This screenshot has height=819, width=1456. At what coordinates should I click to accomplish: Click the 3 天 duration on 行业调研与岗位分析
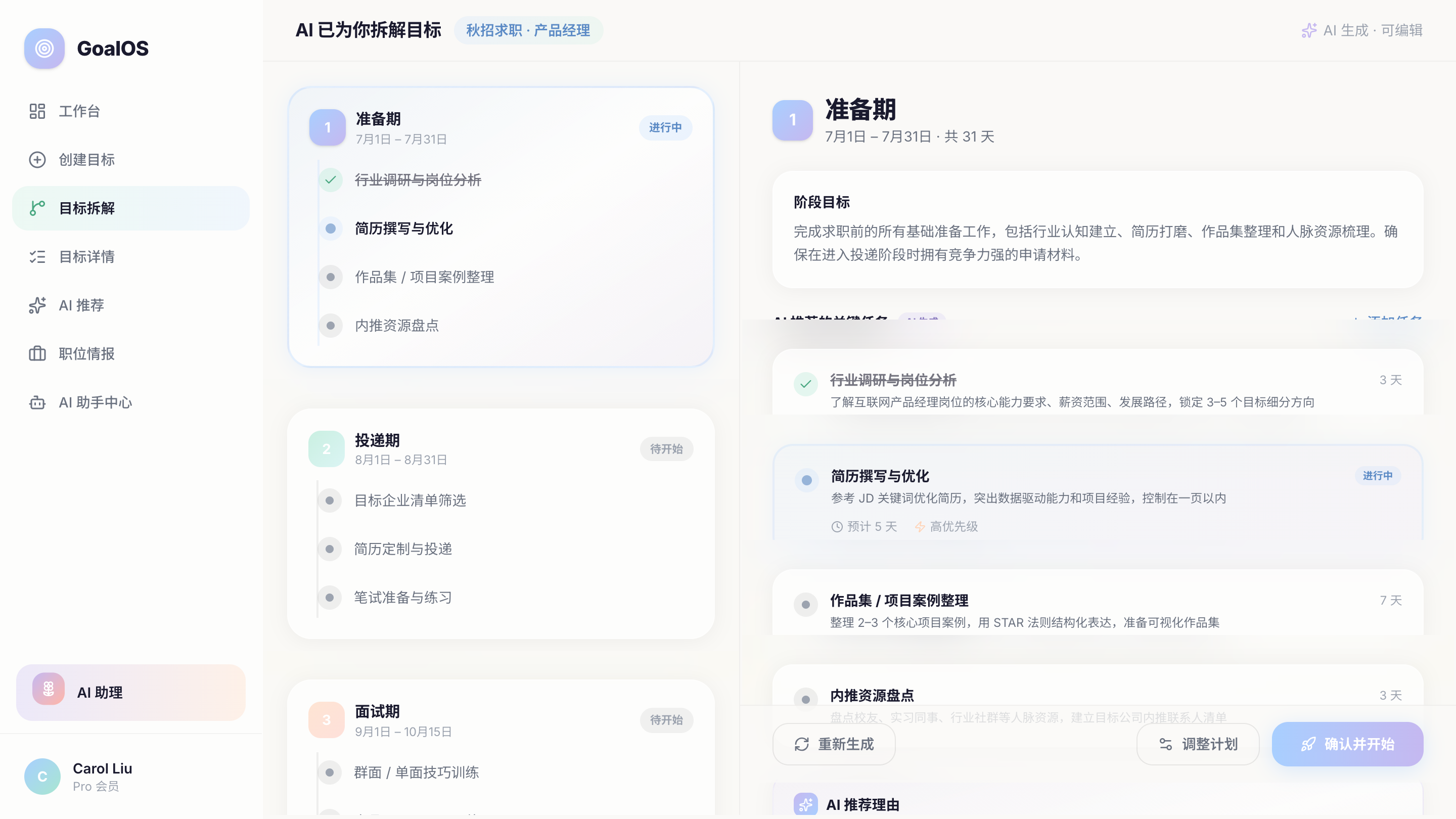tap(1390, 380)
